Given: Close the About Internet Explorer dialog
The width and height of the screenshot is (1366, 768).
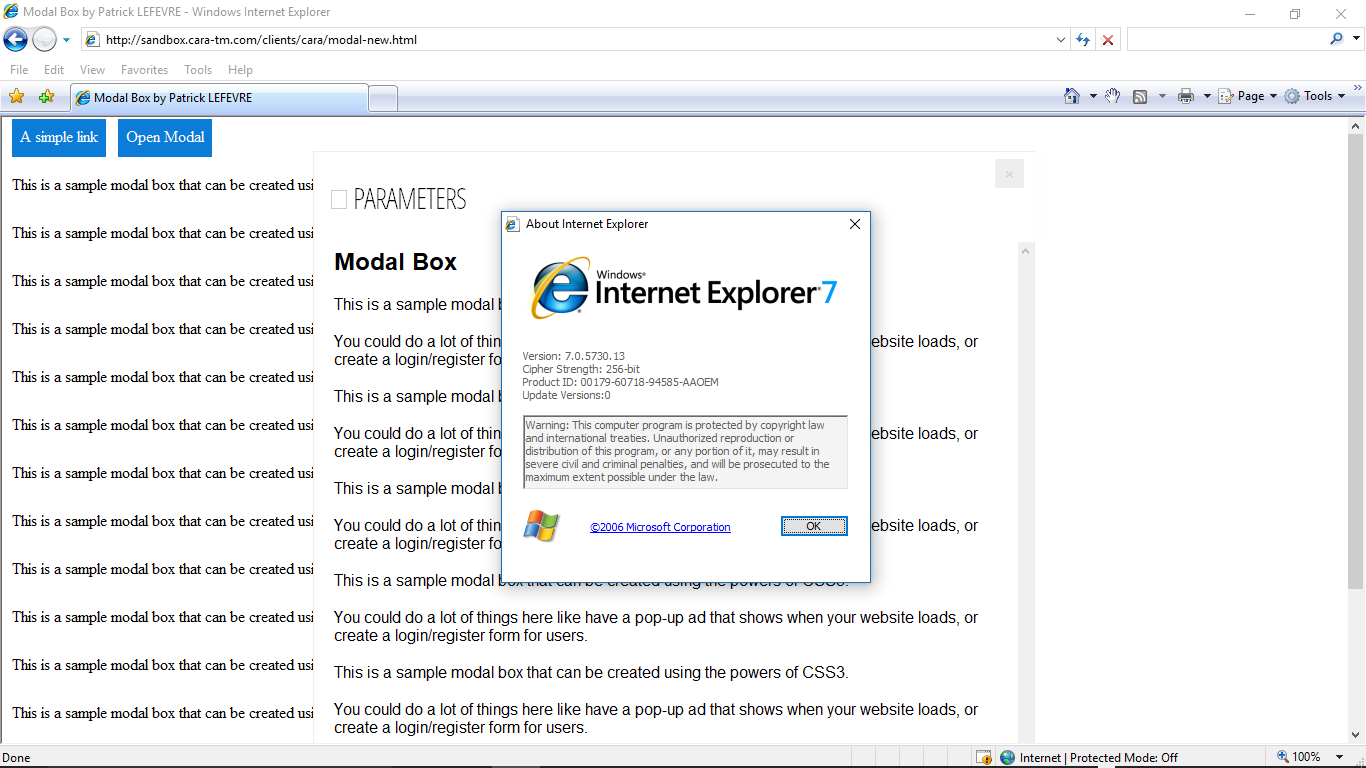Looking at the screenshot, I should click(x=855, y=224).
